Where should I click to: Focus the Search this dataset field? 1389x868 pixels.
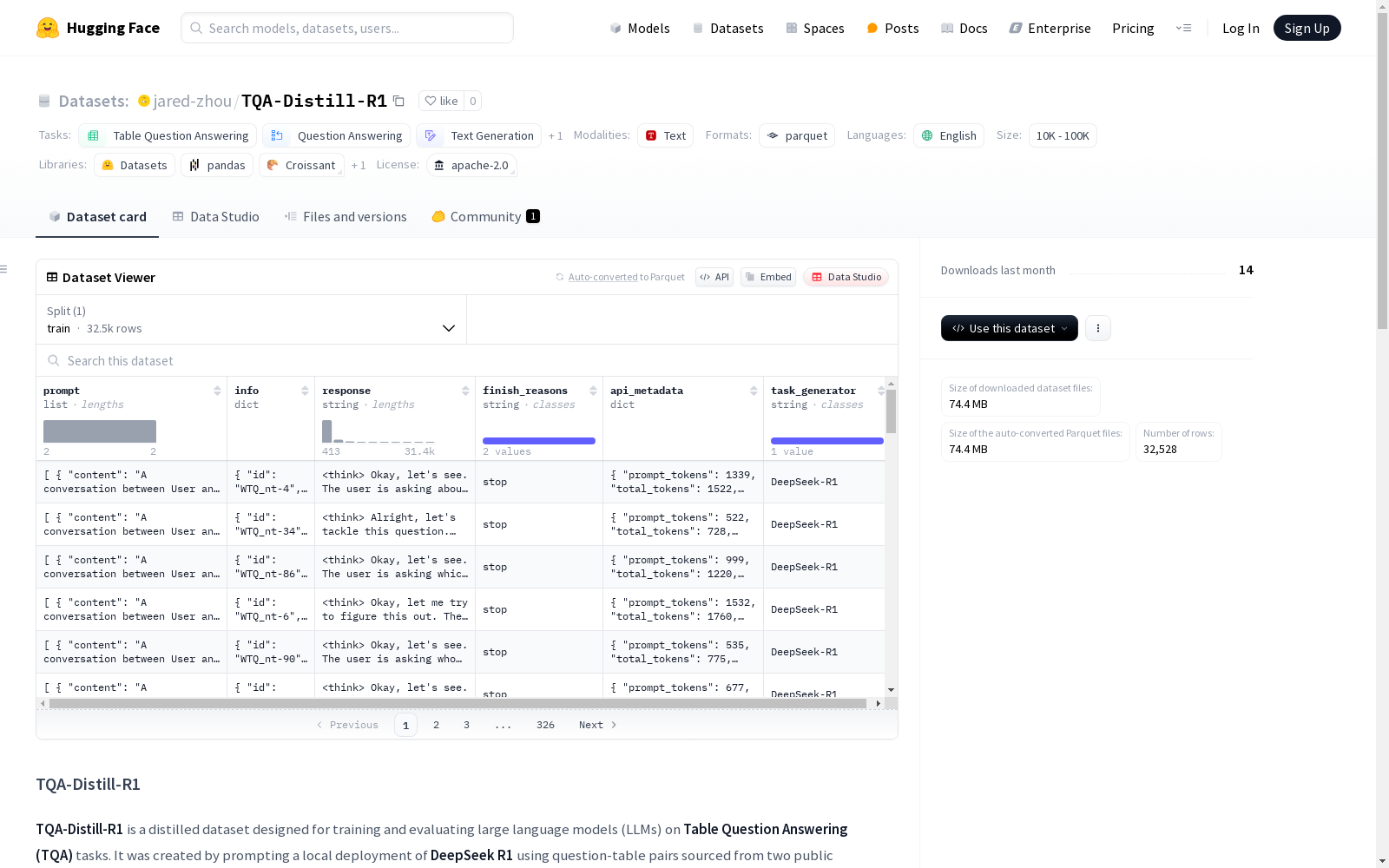click(467, 360)
